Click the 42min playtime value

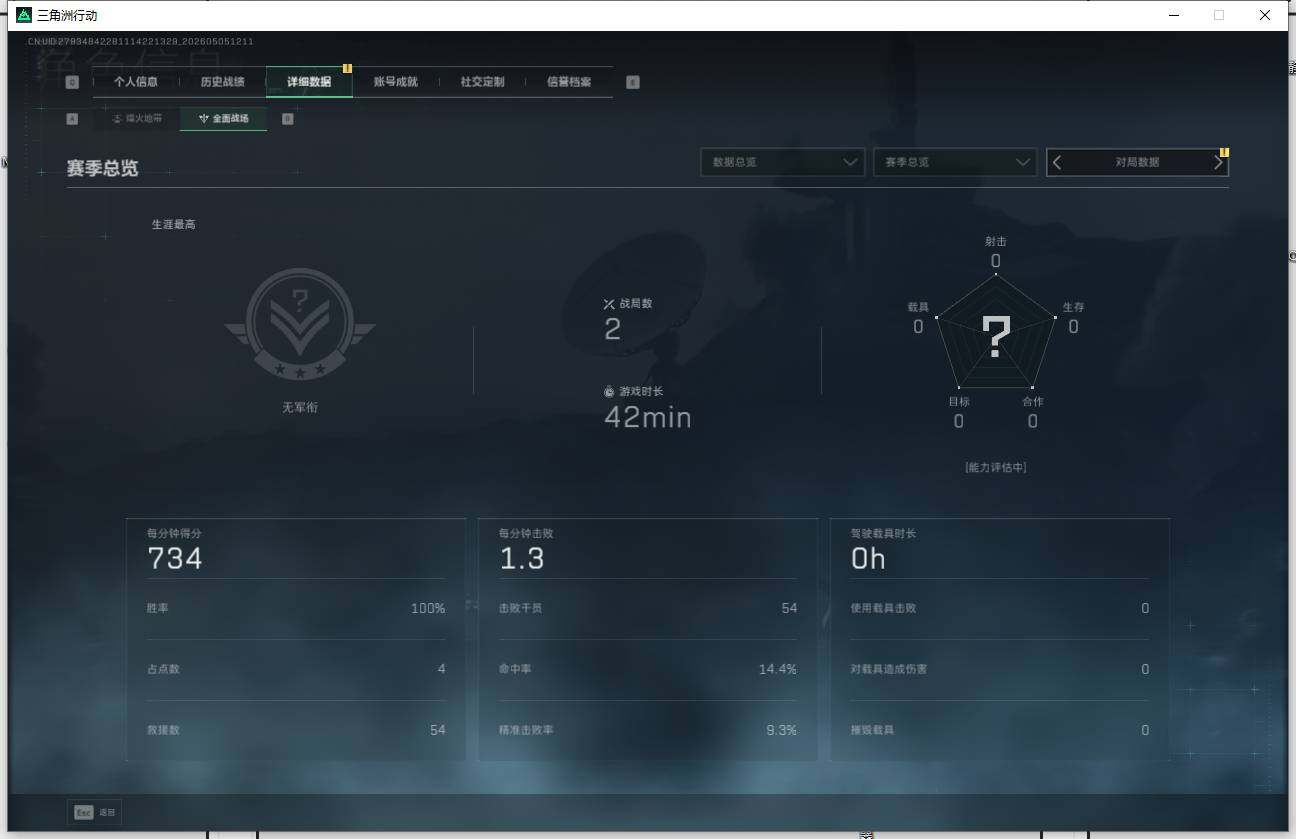[x=648, y=417]
